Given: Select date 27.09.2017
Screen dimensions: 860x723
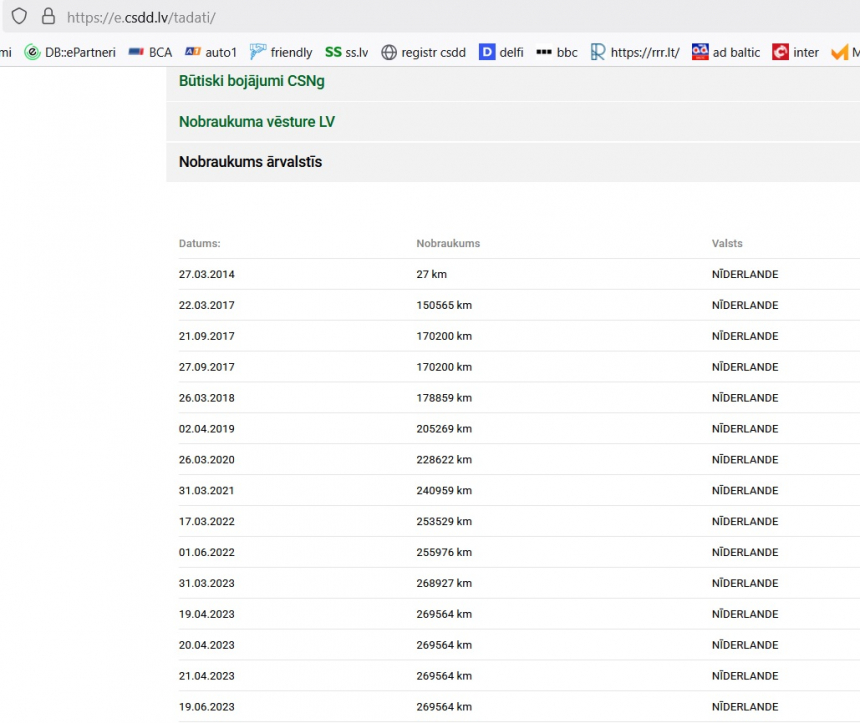Looking at the screenshot, I should pos(207,367).
